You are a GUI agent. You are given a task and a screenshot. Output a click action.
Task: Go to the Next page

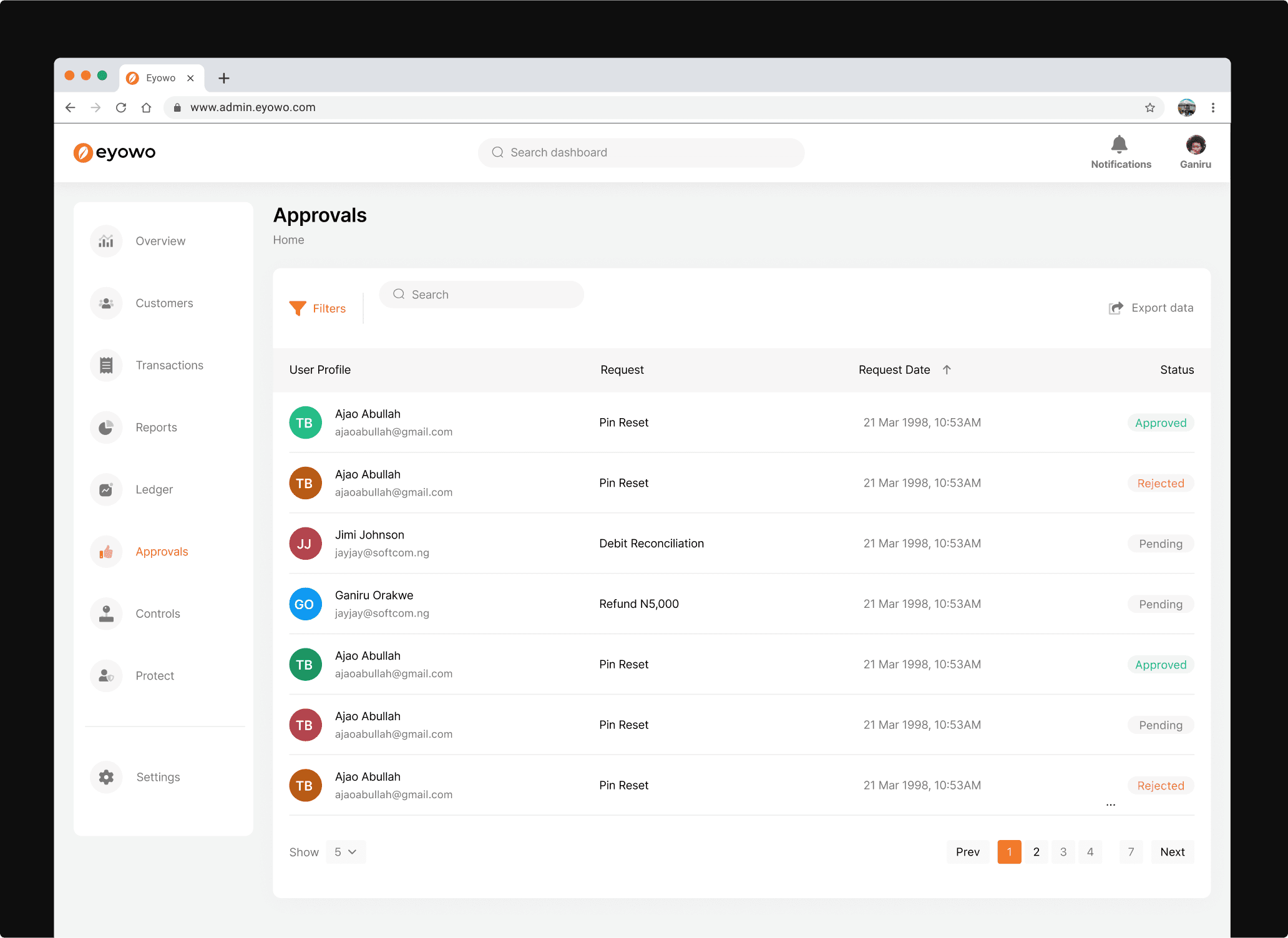click(1172, 852)
